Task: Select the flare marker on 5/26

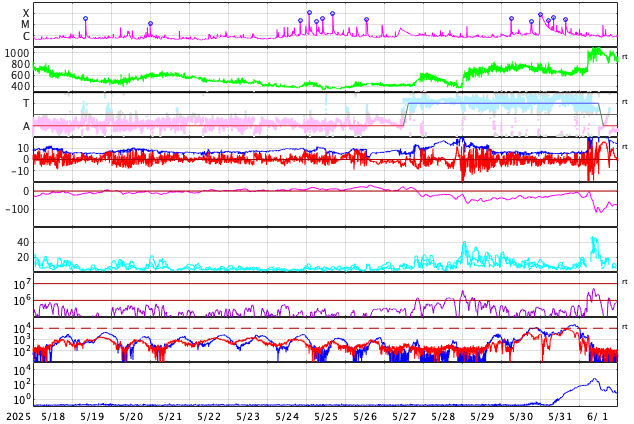Action: [x=366, y=19]
